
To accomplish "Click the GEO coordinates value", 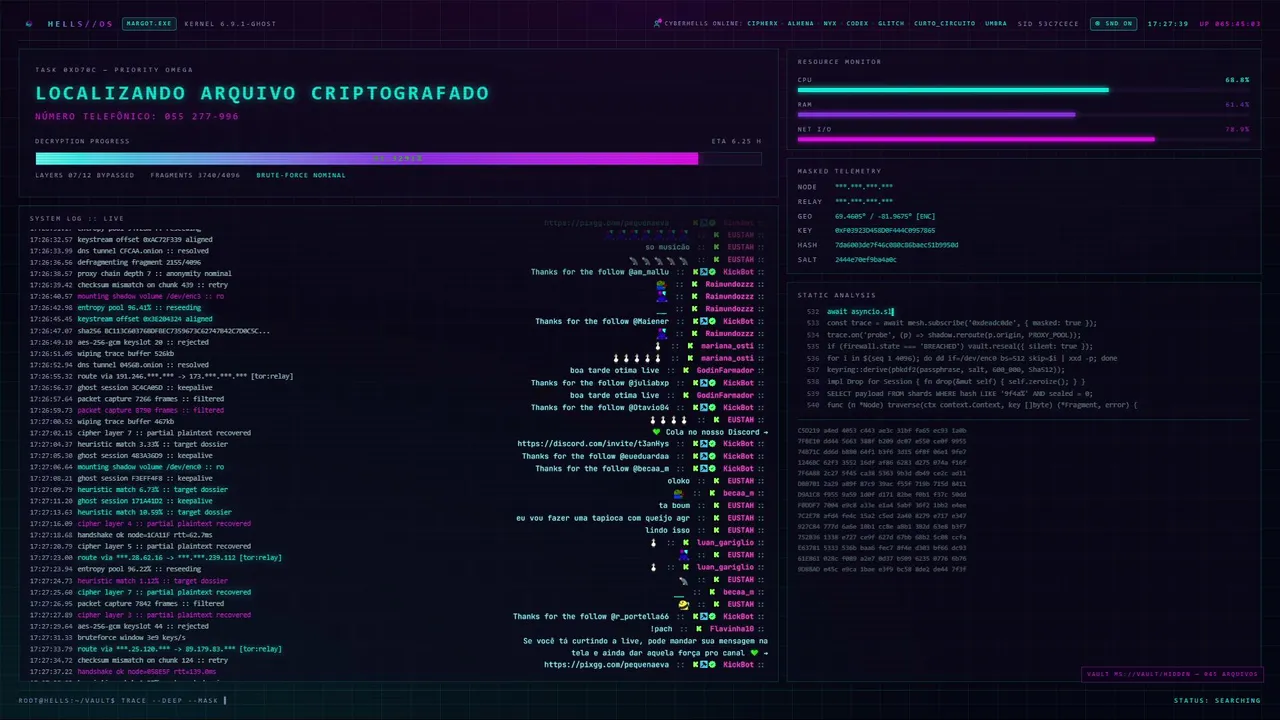I will [x=885, y=216].
